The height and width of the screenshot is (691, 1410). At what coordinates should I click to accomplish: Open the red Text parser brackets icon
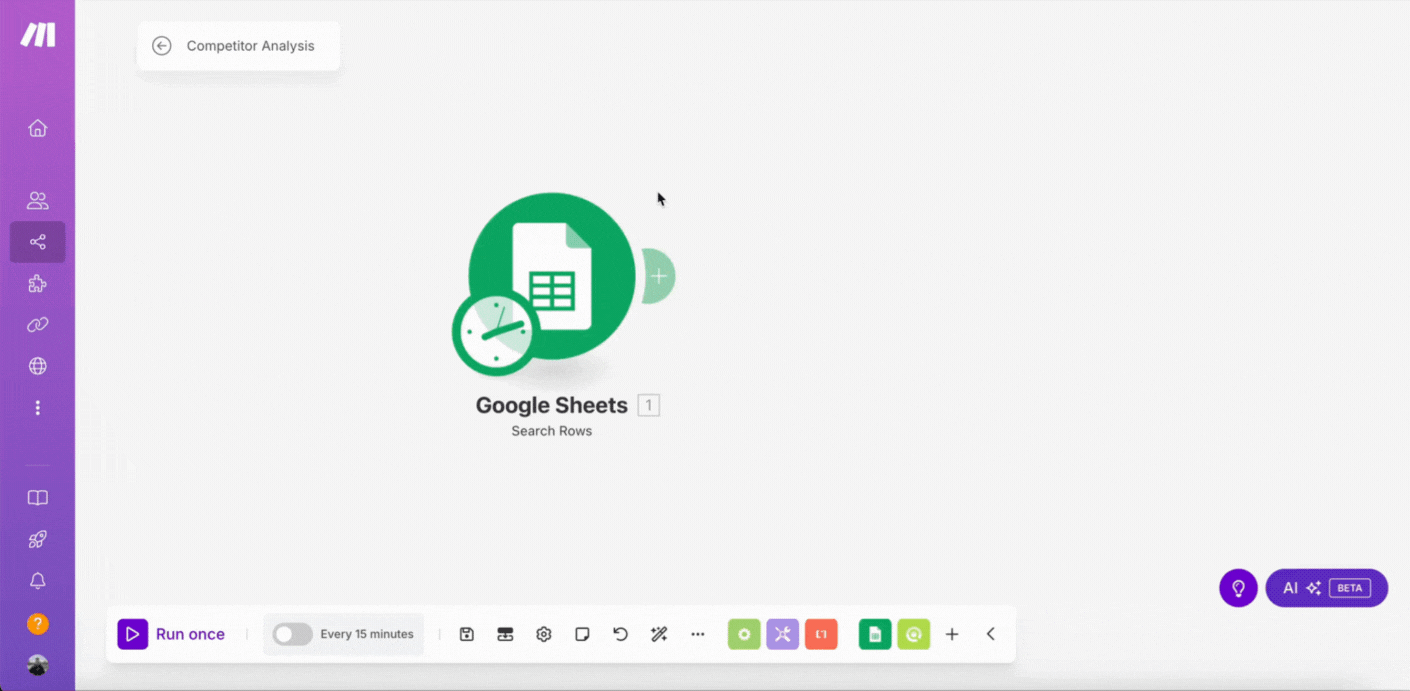tap(821, 634)
